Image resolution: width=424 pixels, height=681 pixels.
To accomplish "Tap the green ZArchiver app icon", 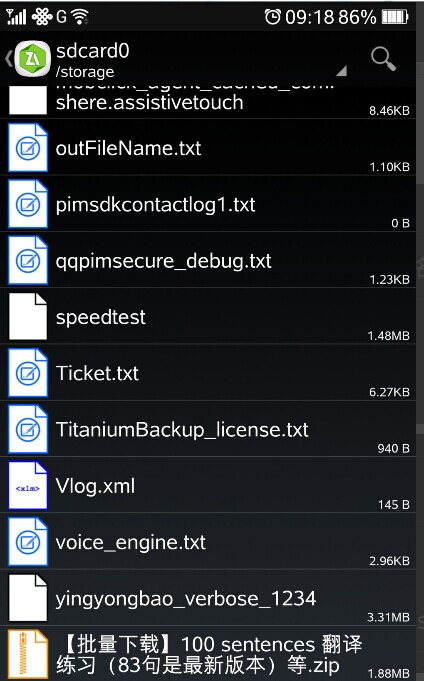I will pyautogui.click(x=33, y=59).
